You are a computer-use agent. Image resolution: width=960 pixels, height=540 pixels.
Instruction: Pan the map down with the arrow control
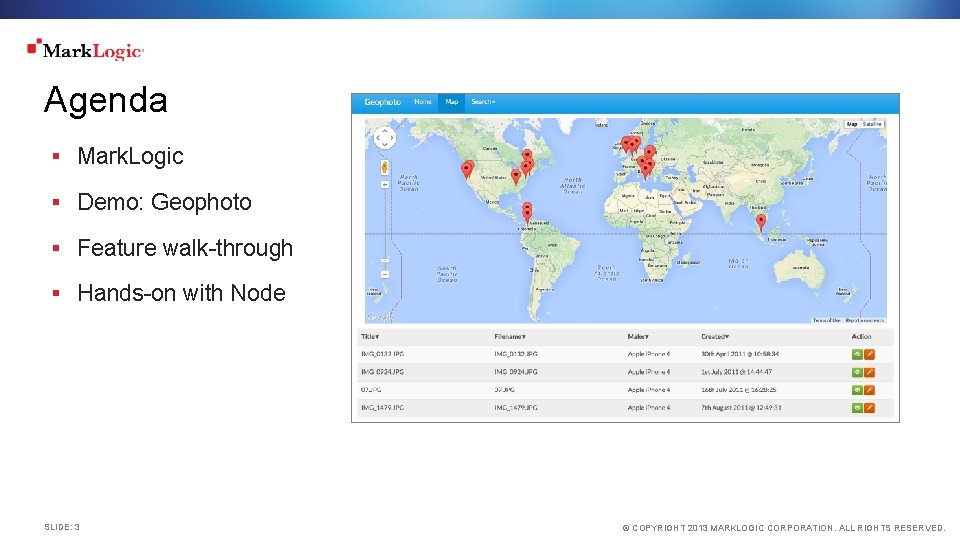click(385, 145)
